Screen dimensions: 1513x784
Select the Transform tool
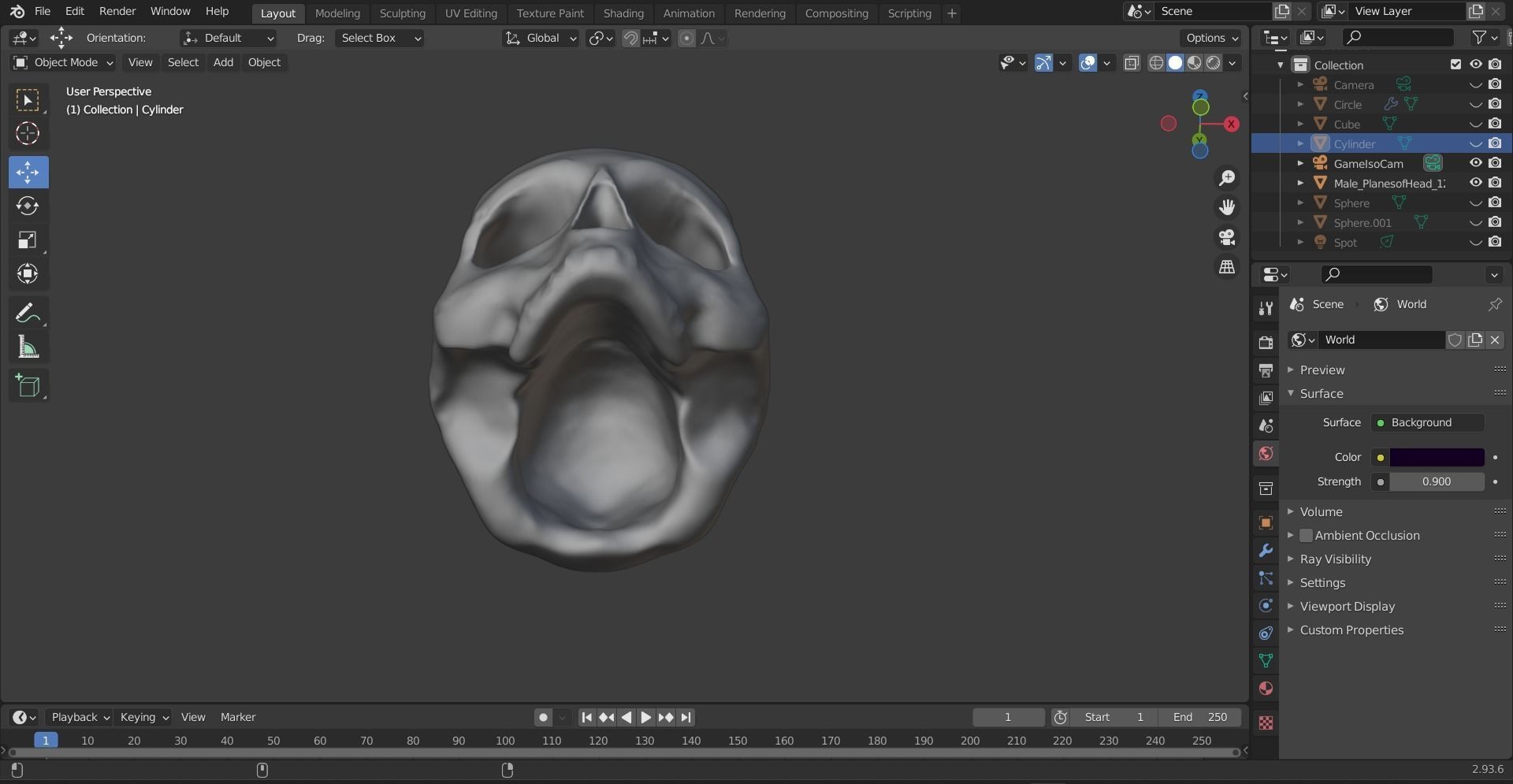coord(28,273)
